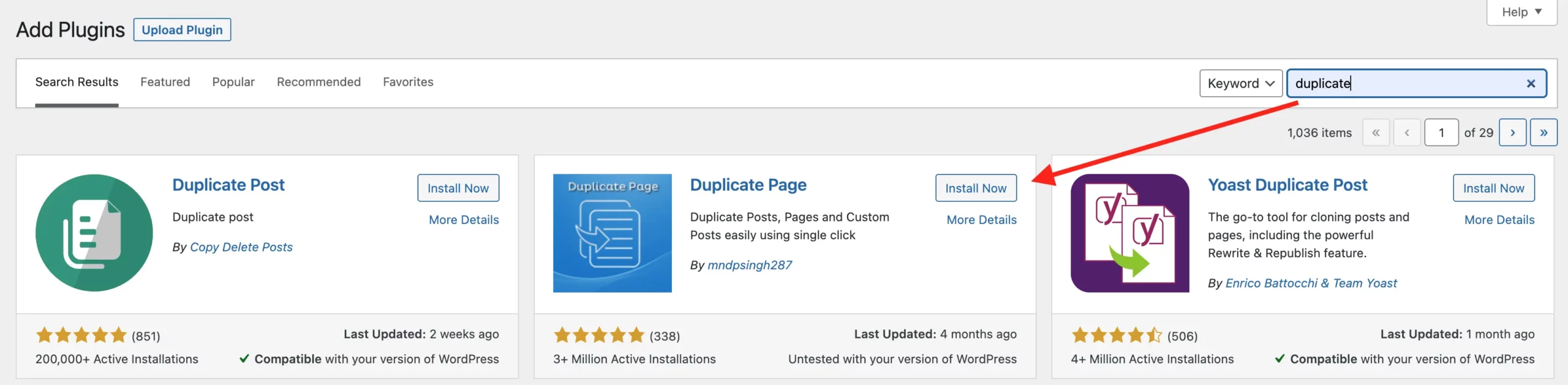Click the current page number field
The image size is (1568, 385).
(x=1441, y=132)
